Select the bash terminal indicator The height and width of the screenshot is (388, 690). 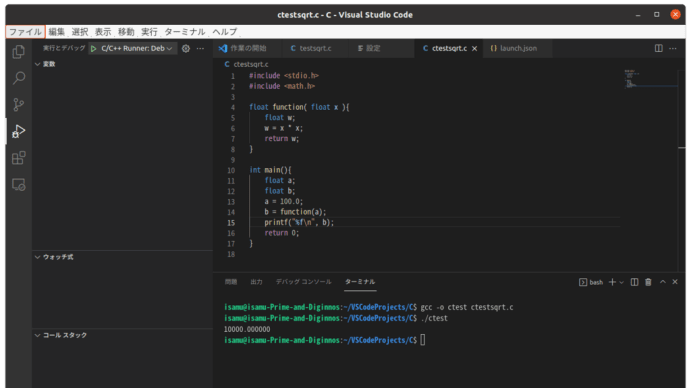tap(591, 282)
